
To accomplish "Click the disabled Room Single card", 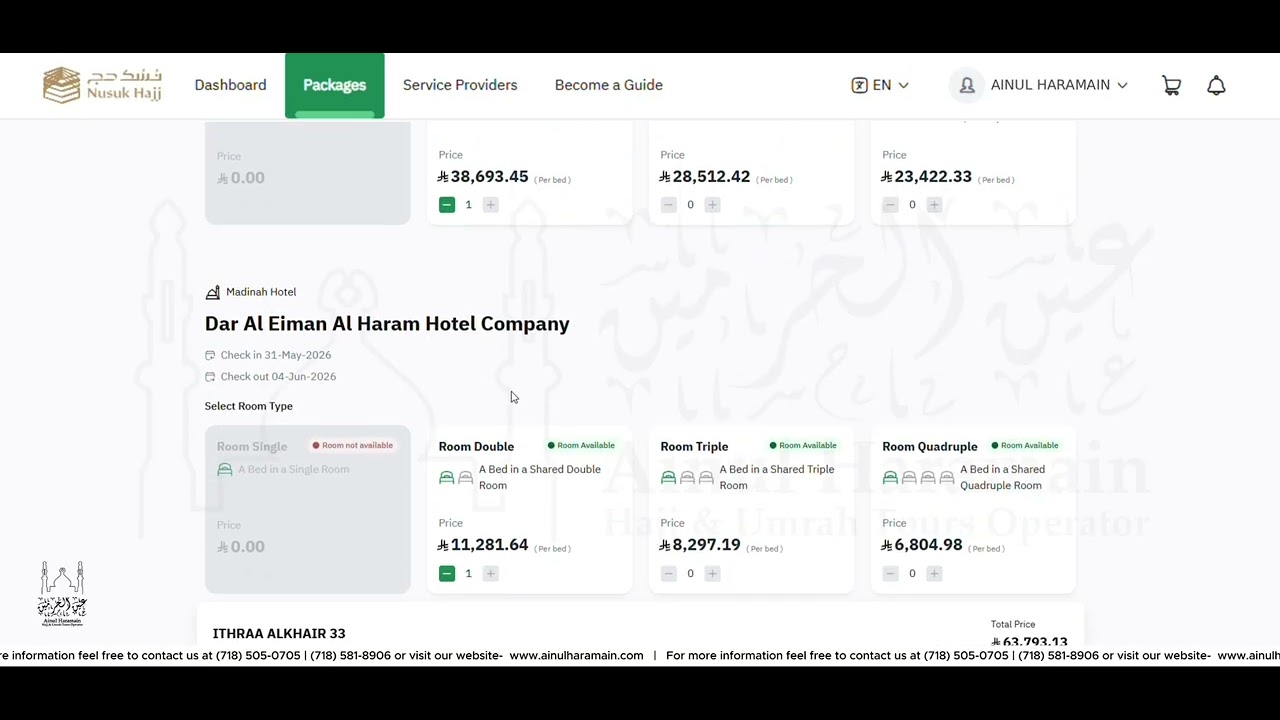I will pos(307,509).
